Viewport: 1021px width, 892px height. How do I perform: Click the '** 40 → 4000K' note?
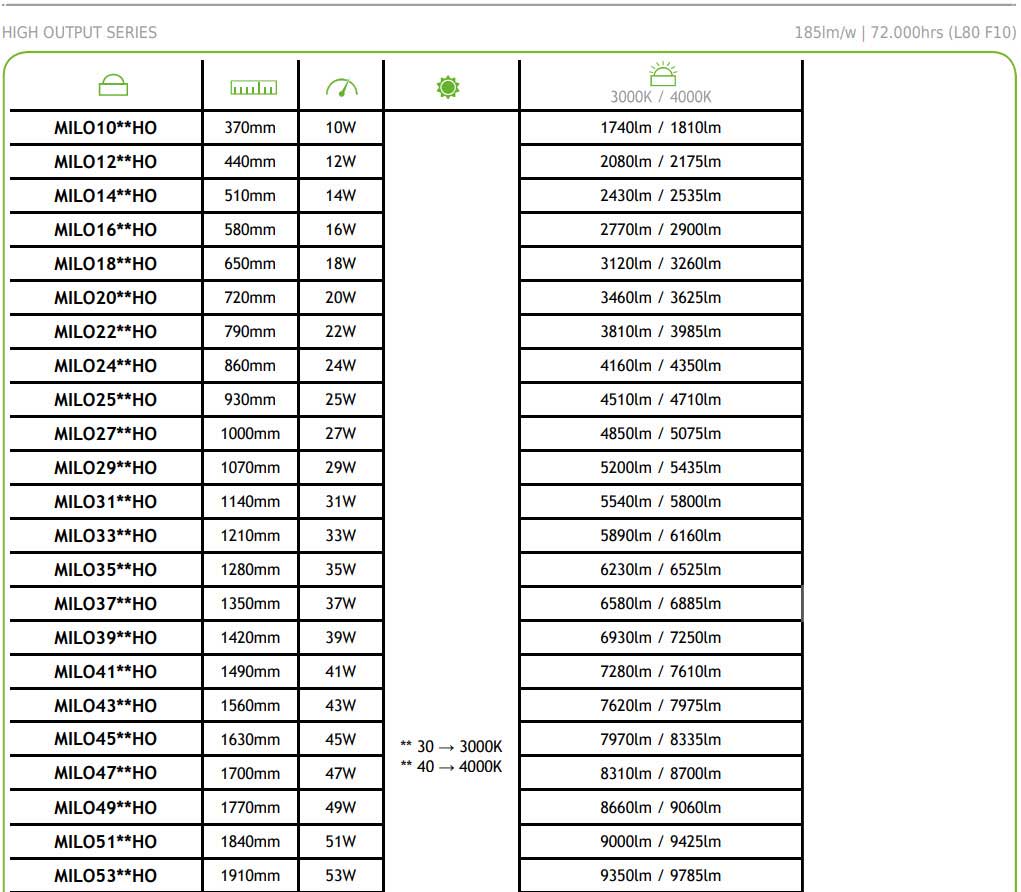tap(451, 767)
